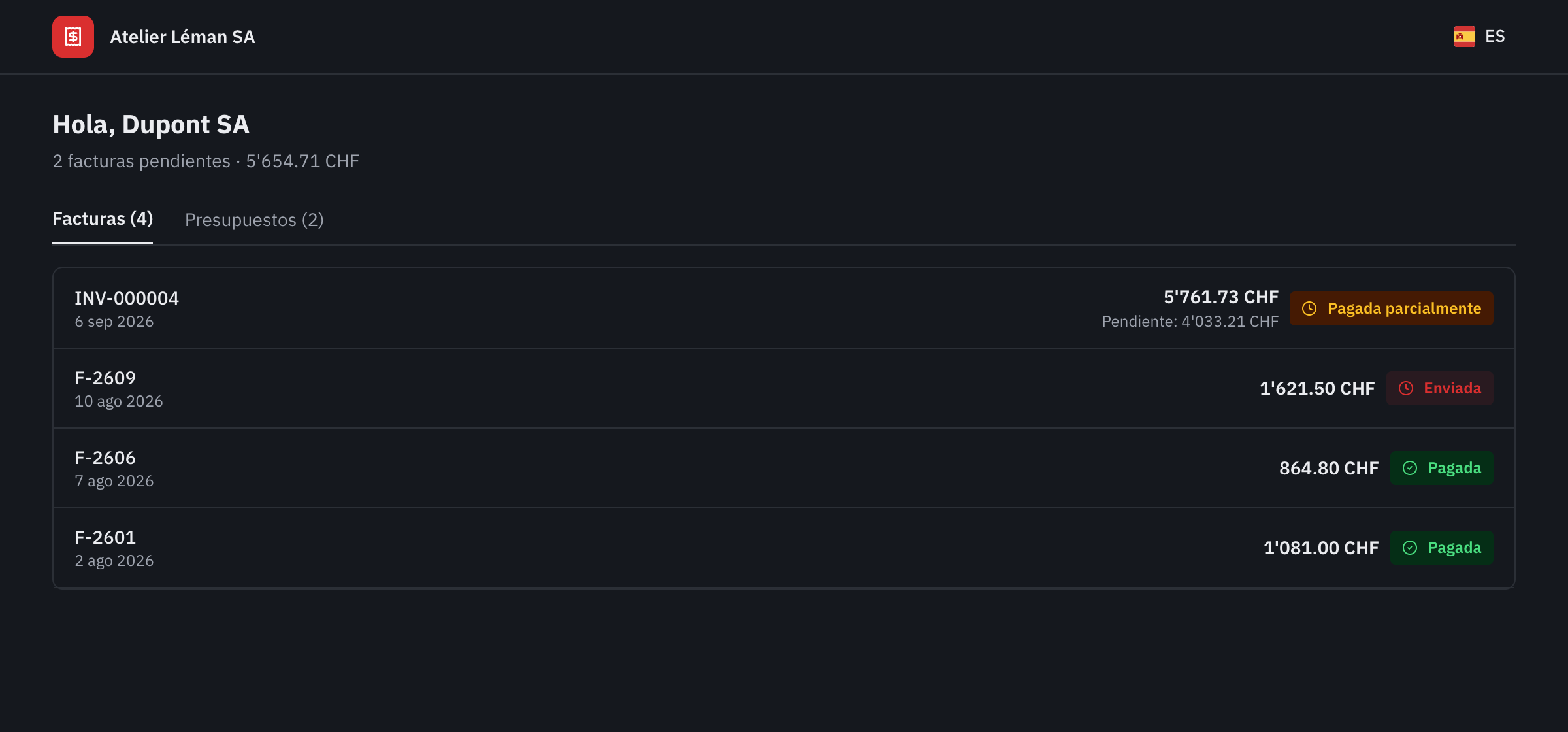1568x732 pixels.
Task: Click the 5'761.73 CHF invoice amount
Action: 1220,297
